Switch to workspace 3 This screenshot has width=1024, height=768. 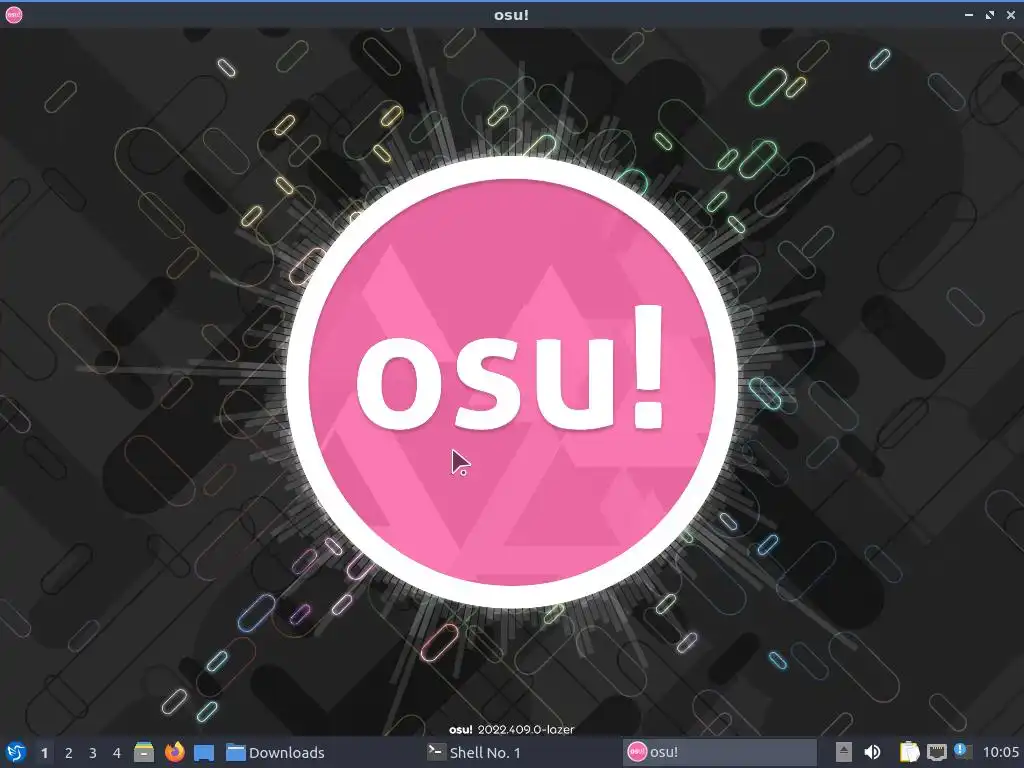pos(93,753)
